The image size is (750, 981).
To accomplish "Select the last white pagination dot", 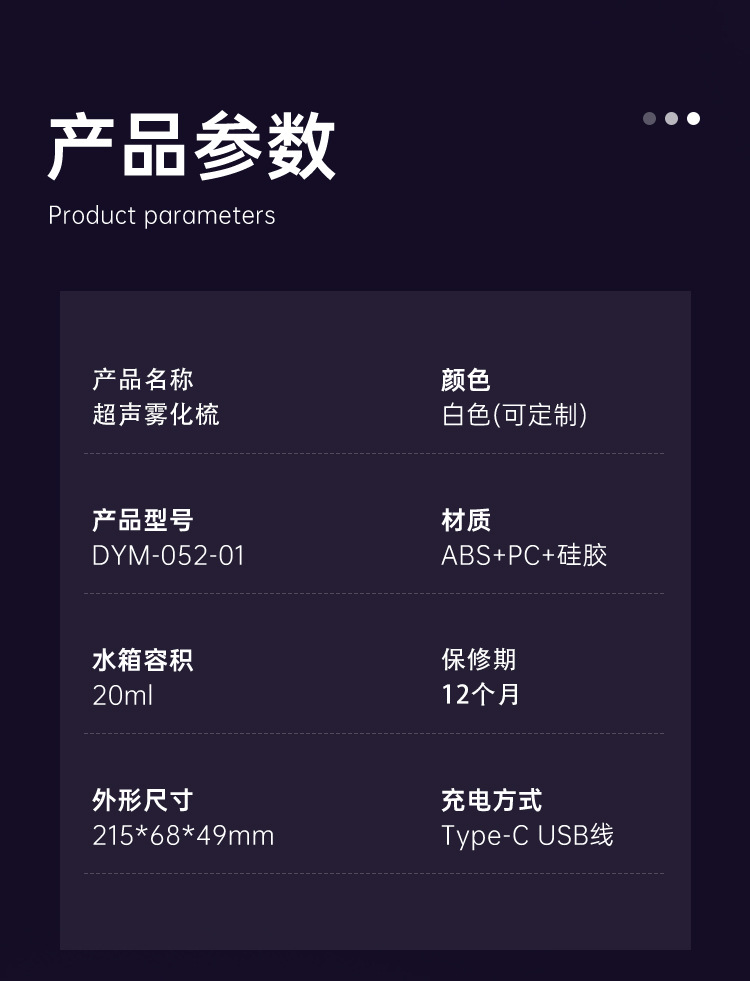I will pos(693,118).
